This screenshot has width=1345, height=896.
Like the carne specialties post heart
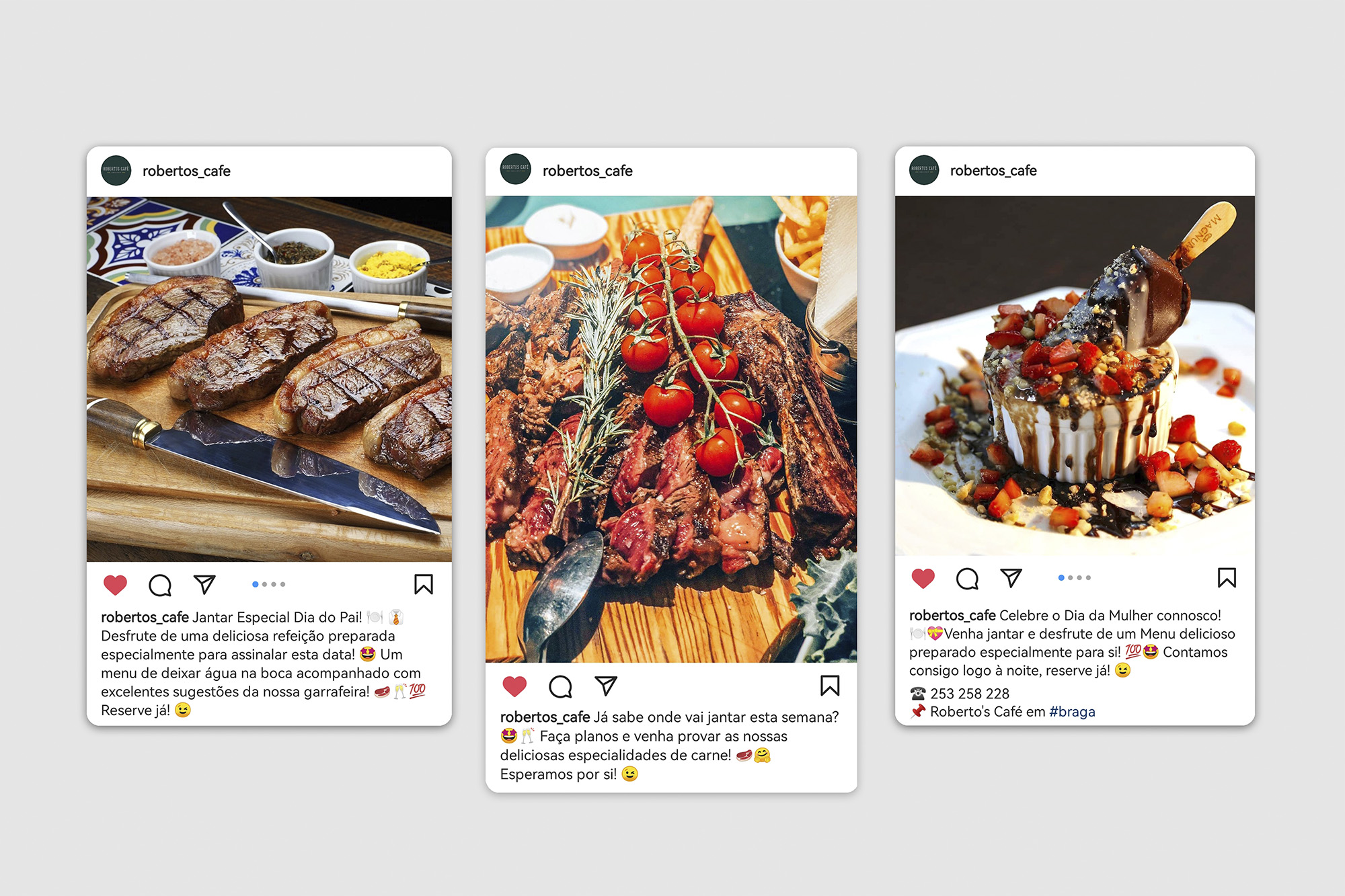click(x=514, y=686)
